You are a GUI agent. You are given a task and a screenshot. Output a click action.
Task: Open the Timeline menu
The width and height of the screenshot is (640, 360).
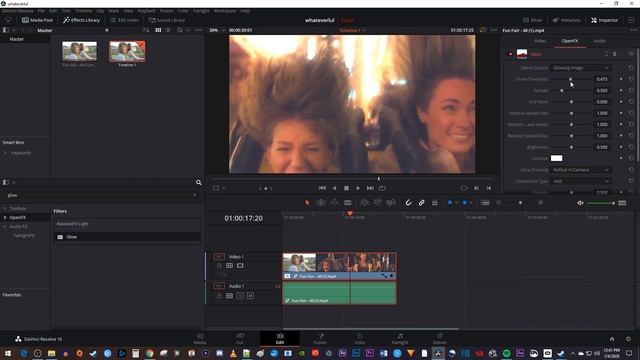coord(83,11)
